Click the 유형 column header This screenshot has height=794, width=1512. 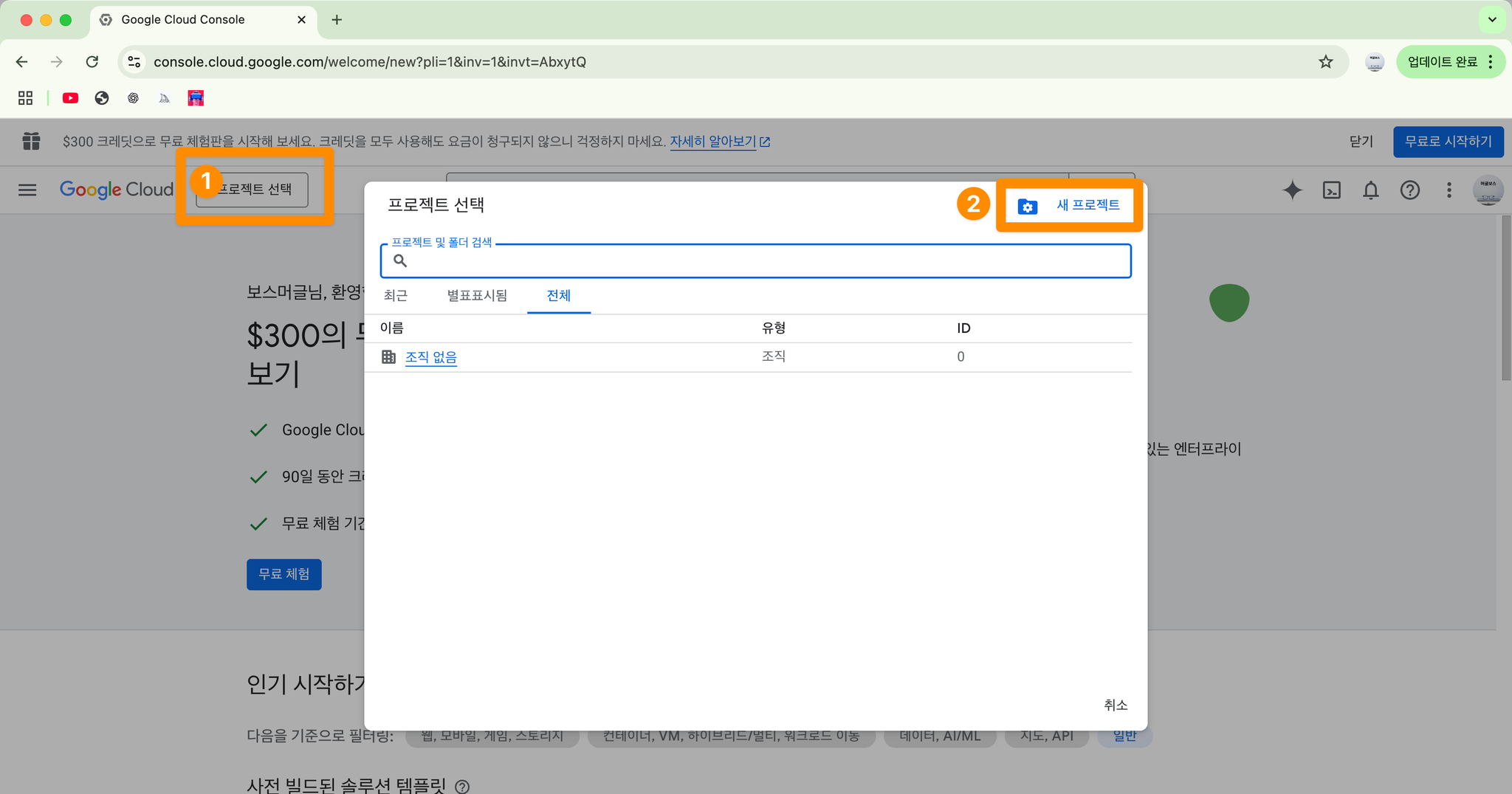coord(774,328)
